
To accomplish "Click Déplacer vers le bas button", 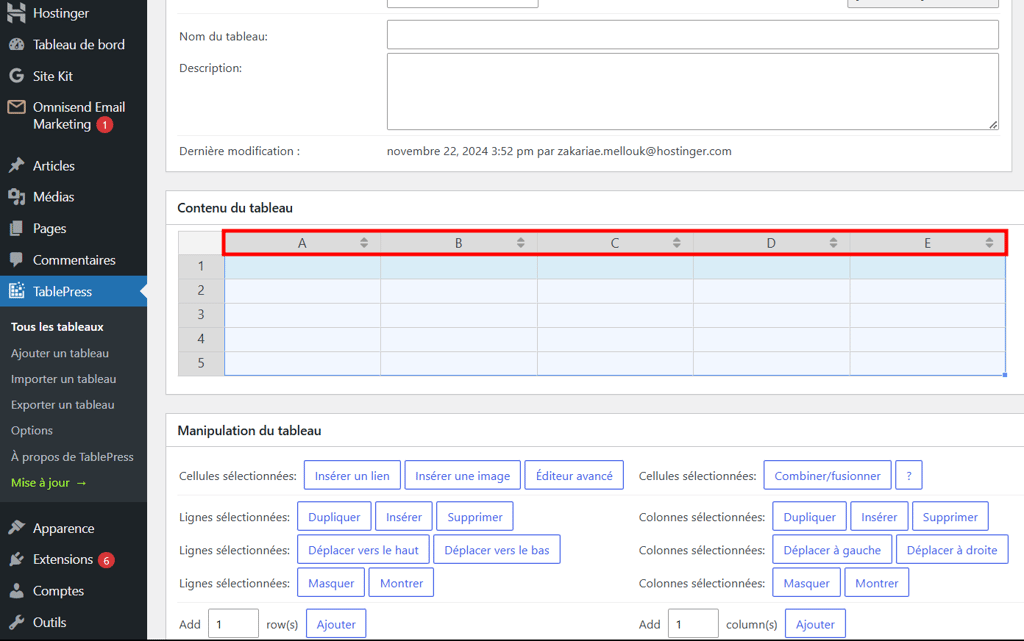I will click(x=497, y=550).
